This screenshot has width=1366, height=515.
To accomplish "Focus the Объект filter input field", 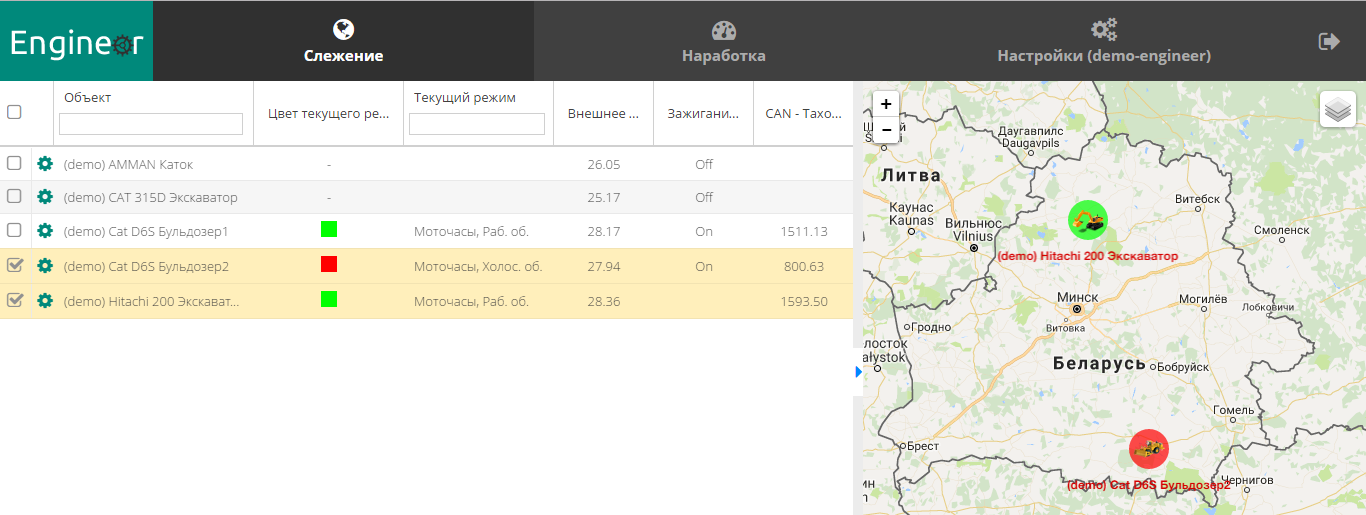I will point(151,124).
